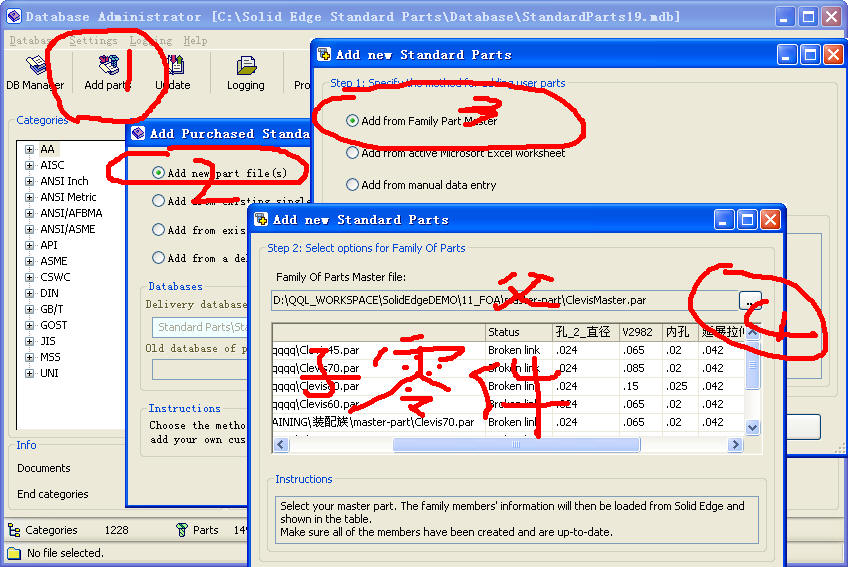The height and width of the screenshot is (567, 848).
Task: Click the horizontal scrollbar thumb in the parts table
Action: (x=516, y=445)
